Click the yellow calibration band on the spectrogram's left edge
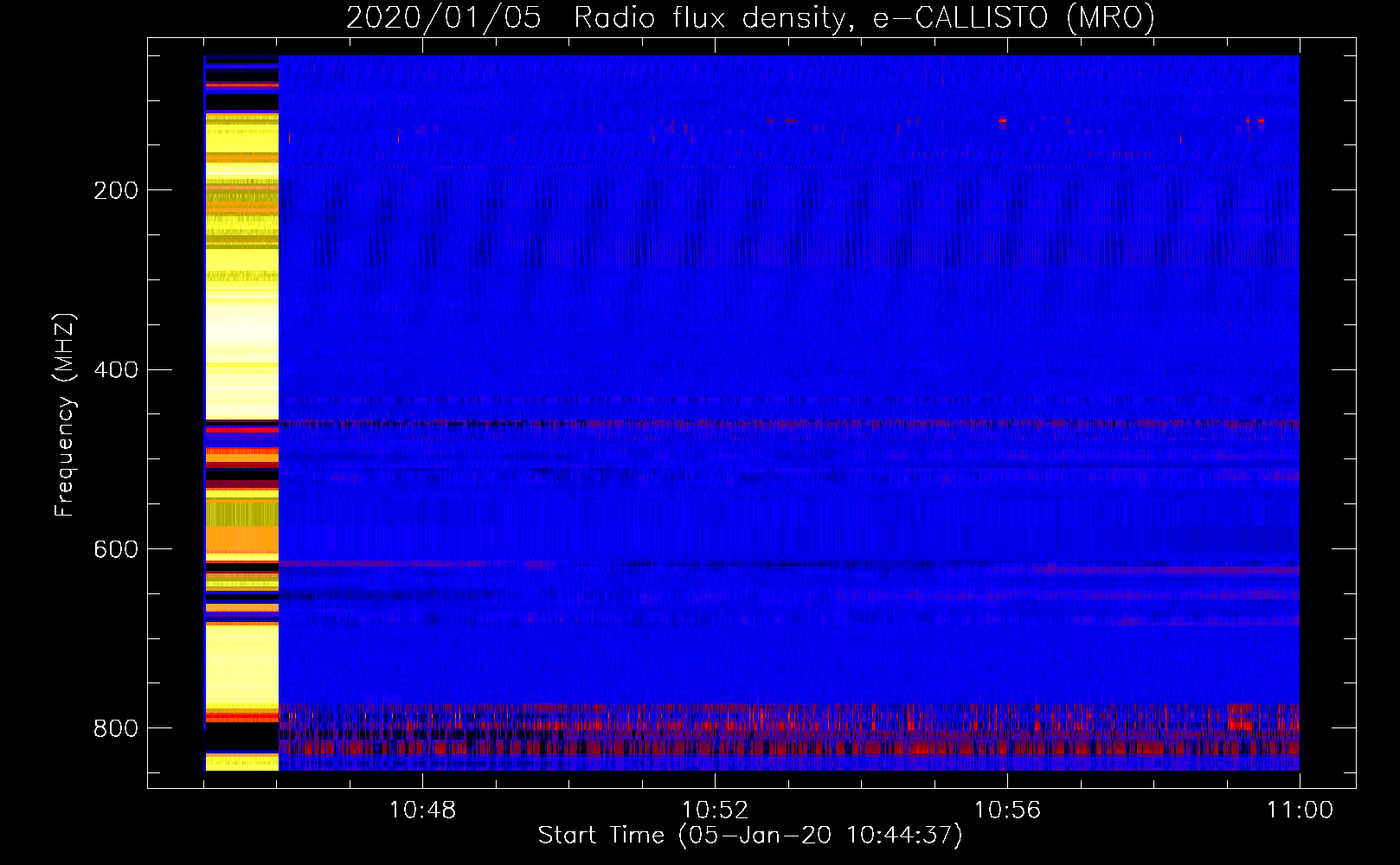Image resolution: width=1400 pixels, height=865 pixels. click(241, 413)
